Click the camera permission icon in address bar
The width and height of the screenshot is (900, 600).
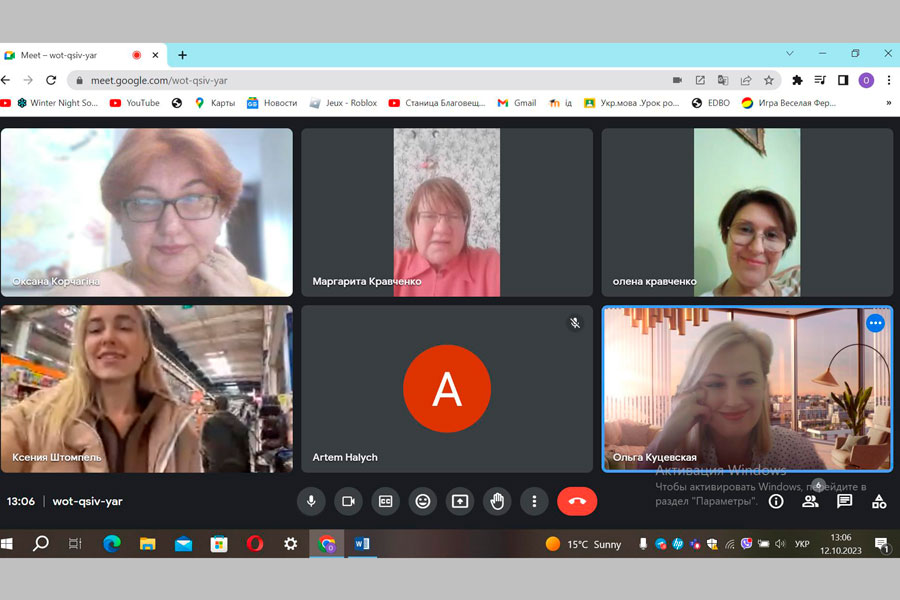pos(677,80)
